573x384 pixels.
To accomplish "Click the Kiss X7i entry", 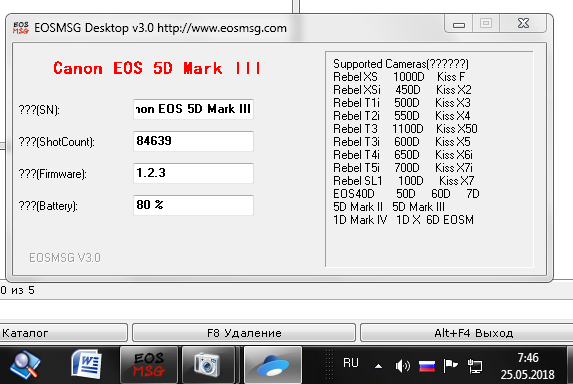I will 454,168.
